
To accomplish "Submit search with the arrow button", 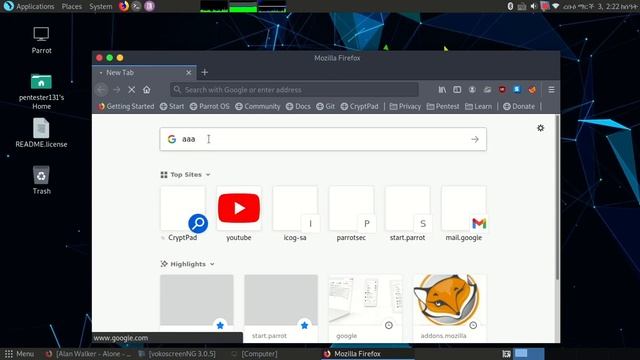I will pyautogui.click(x=475, y=139).
